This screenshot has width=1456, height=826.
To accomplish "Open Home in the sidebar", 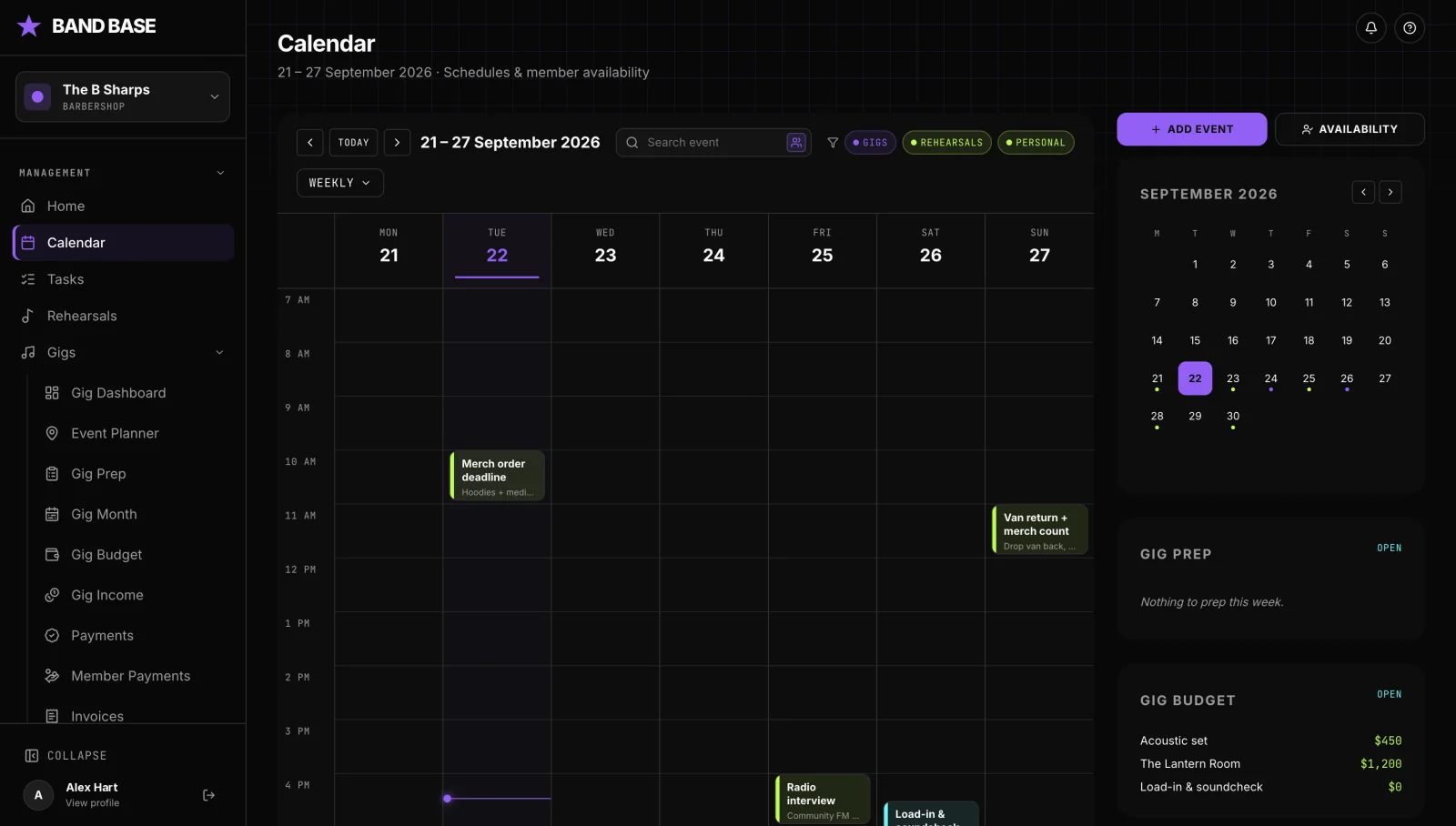I will click(123, 206).
